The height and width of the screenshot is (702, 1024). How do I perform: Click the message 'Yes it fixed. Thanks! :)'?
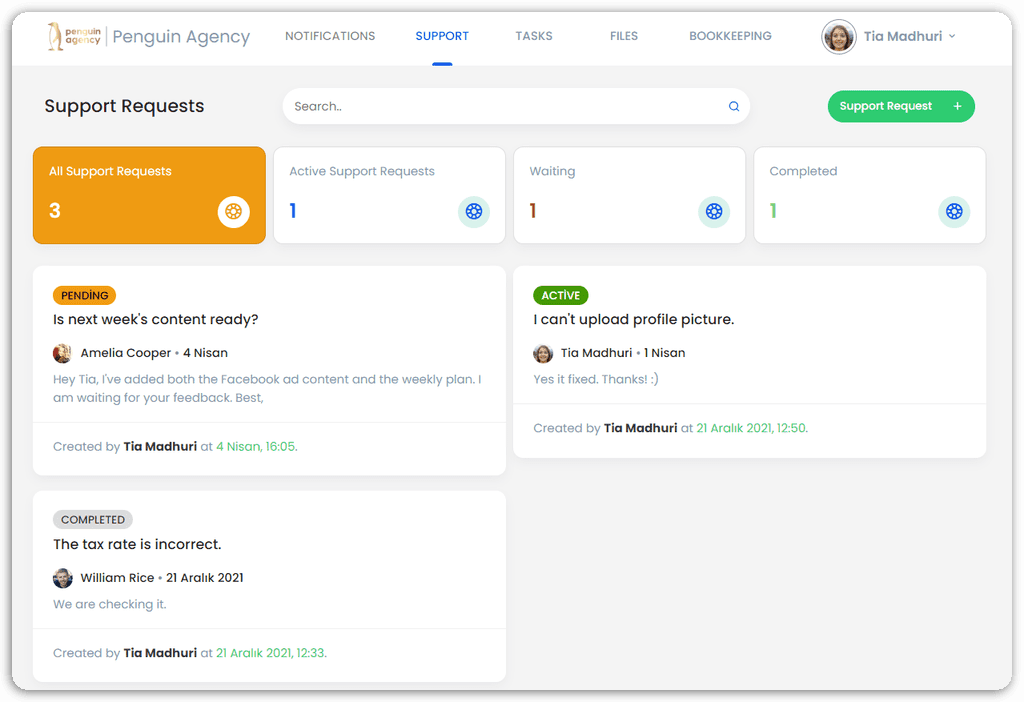[596, 379]
